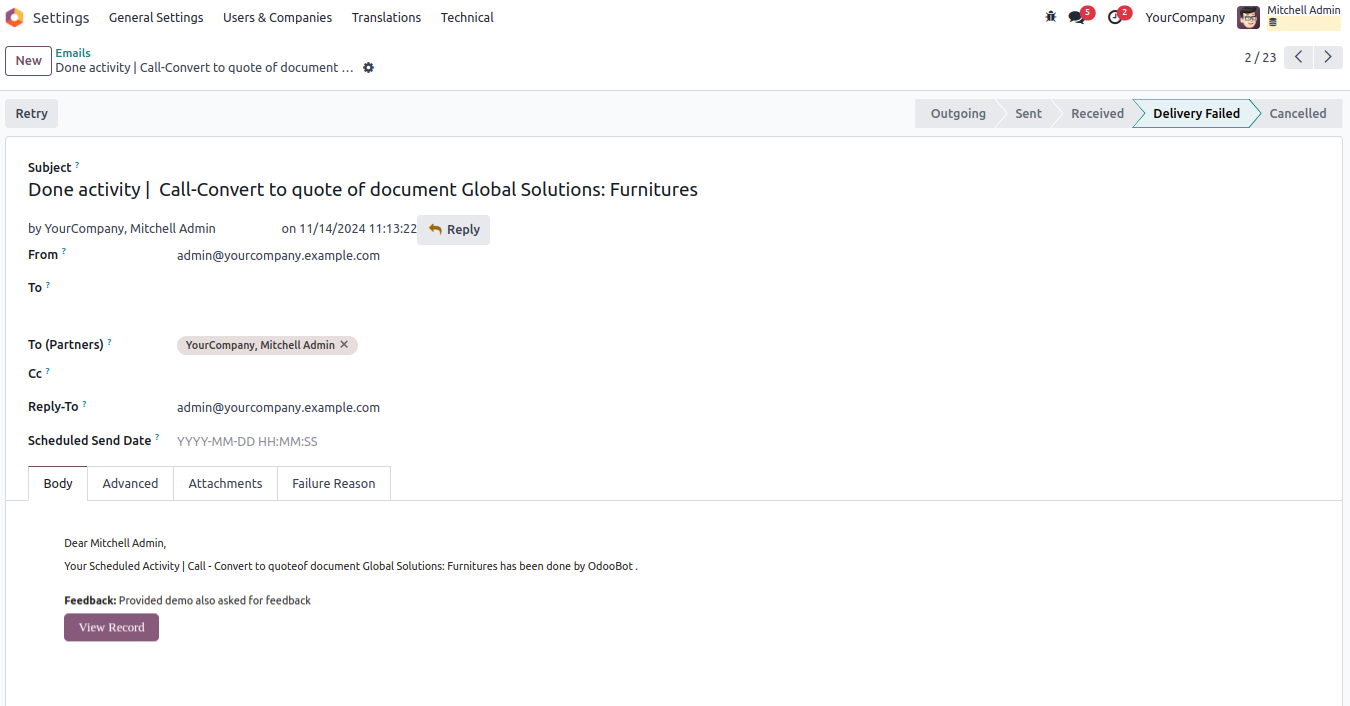
Task: Click the Retry button
Action: (32, 113)
